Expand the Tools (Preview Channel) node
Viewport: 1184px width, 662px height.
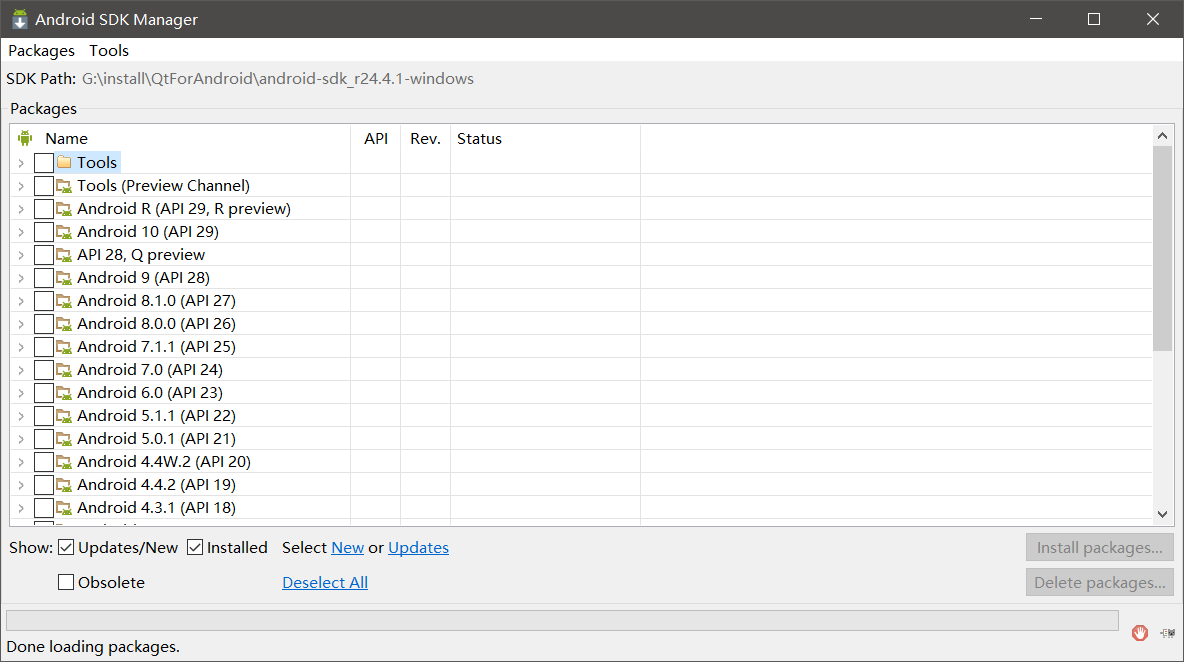pos(21,185)
